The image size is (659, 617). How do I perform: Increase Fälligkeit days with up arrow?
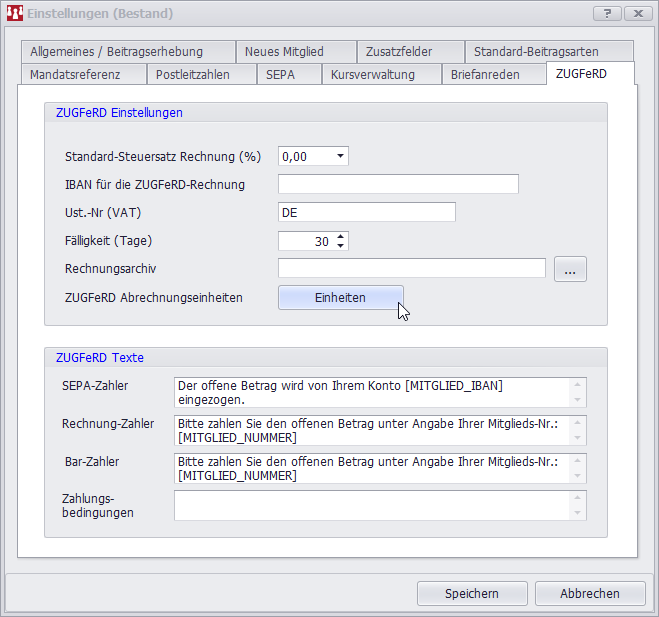pos(341,236)
